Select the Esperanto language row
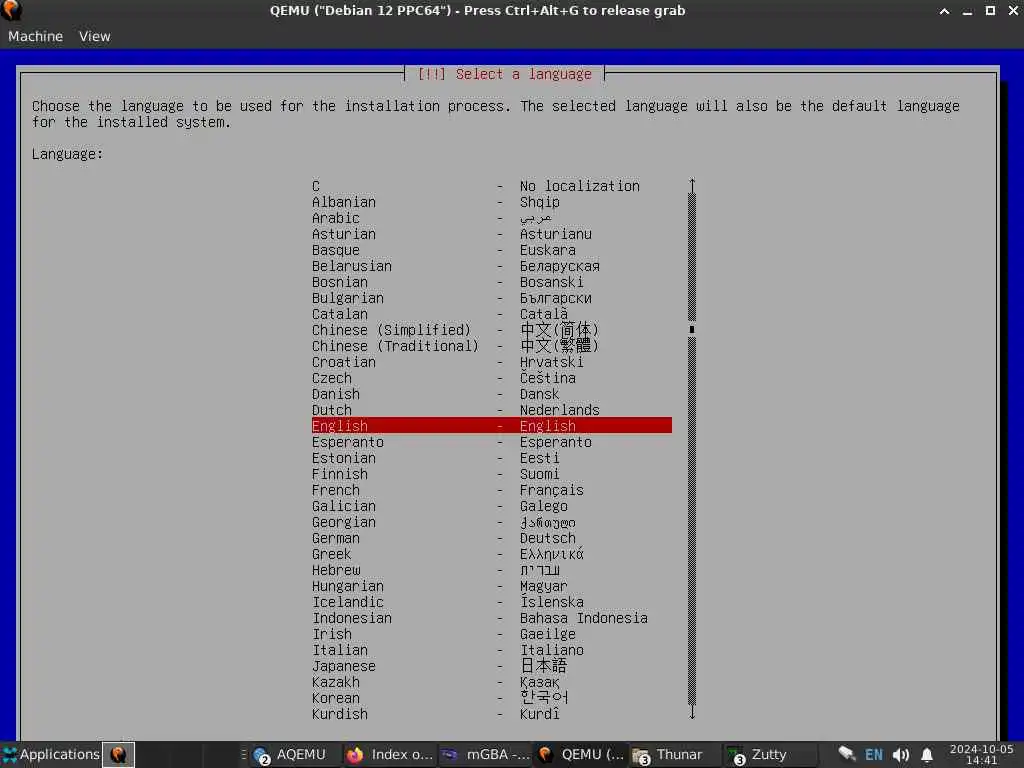 pyautogui.click(x=492, y=442)
